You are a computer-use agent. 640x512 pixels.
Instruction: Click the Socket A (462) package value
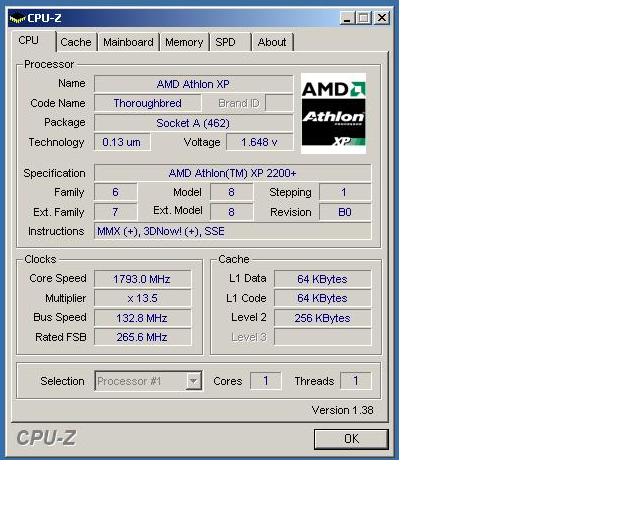(x=193, y=123)
